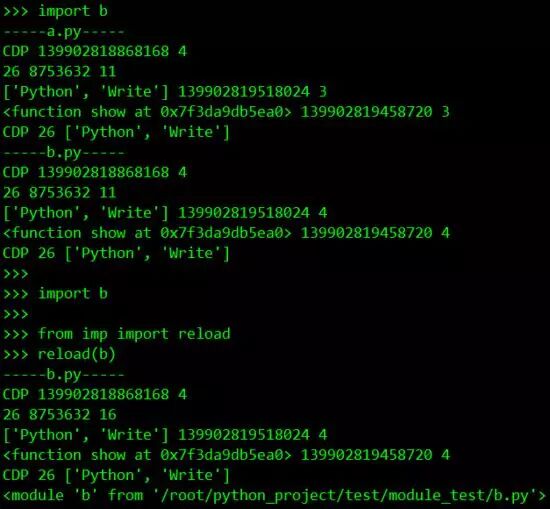Click the '26 8753632 16' output line
Viewport: 550px width, 509px height.
click(x=59, y=415)
